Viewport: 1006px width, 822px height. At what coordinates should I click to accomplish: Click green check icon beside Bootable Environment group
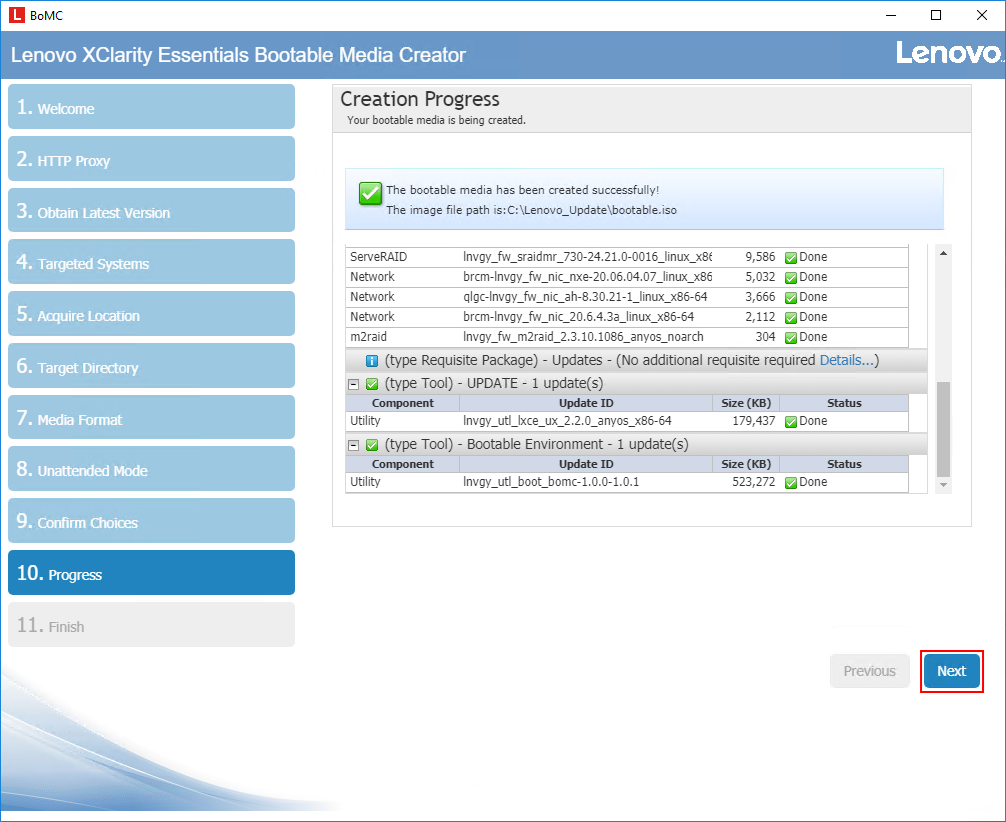tap(371, 445)
